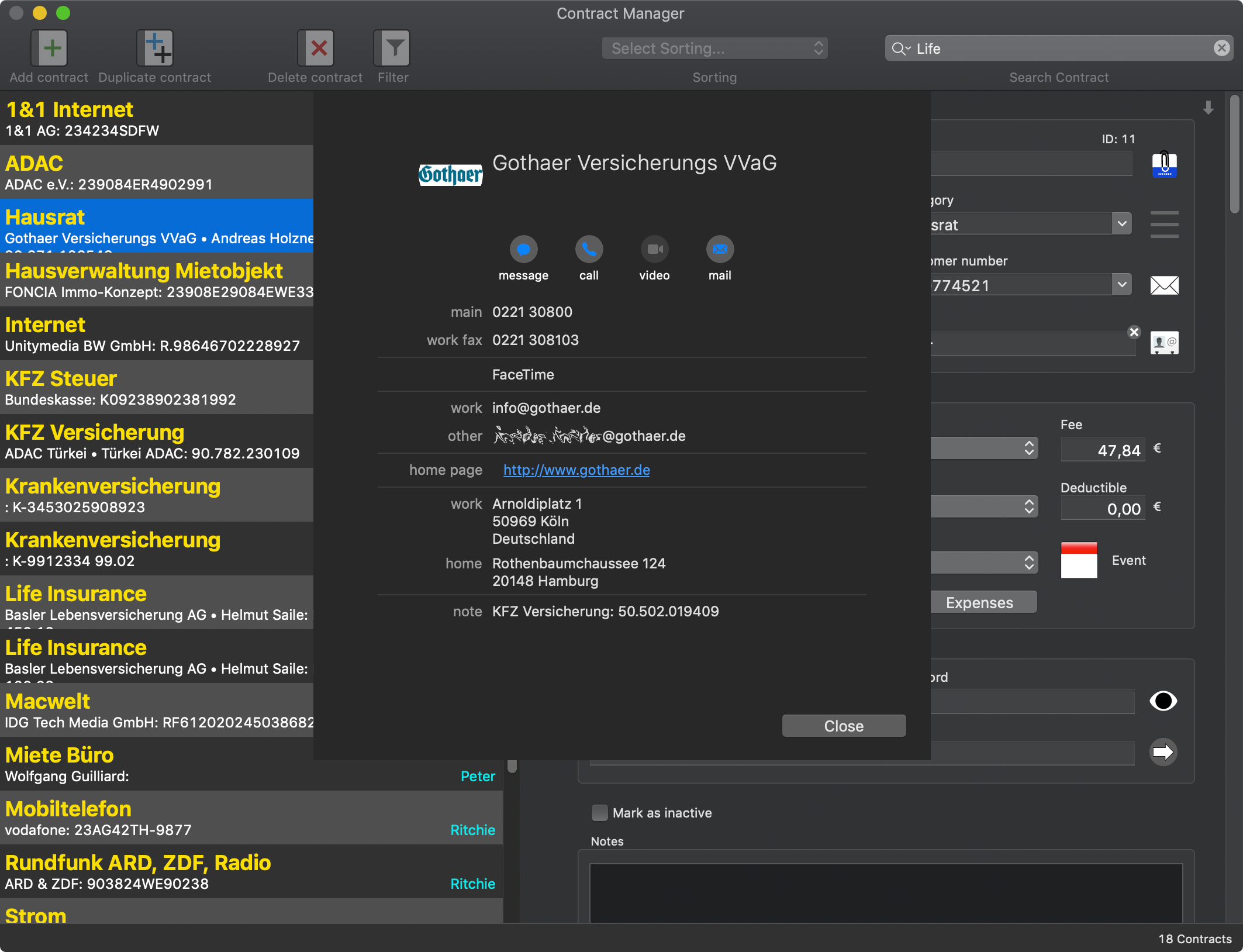The image size is (1243, 952).
Task: Select the Rundfunk ARD, ZDF, Radio contract
Action: tap(251, 871)
